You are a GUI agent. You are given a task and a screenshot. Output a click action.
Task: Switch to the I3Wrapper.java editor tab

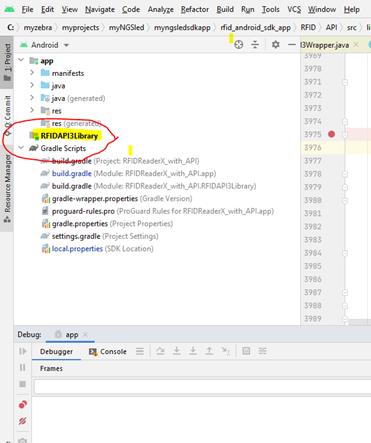coord(325,45)
